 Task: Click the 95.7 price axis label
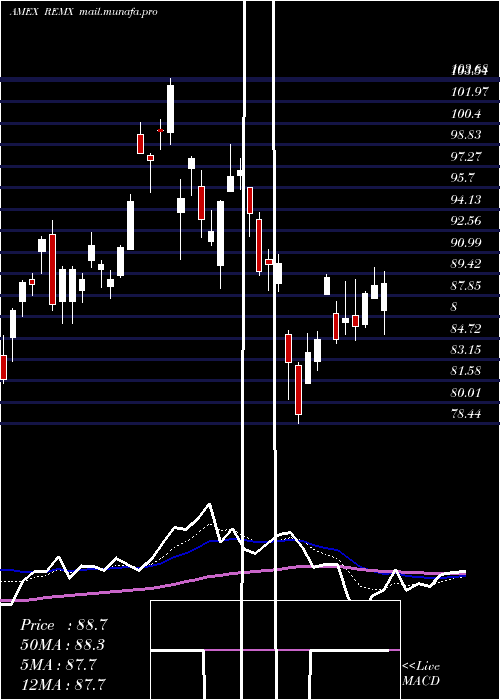click(x=464, y=178)
